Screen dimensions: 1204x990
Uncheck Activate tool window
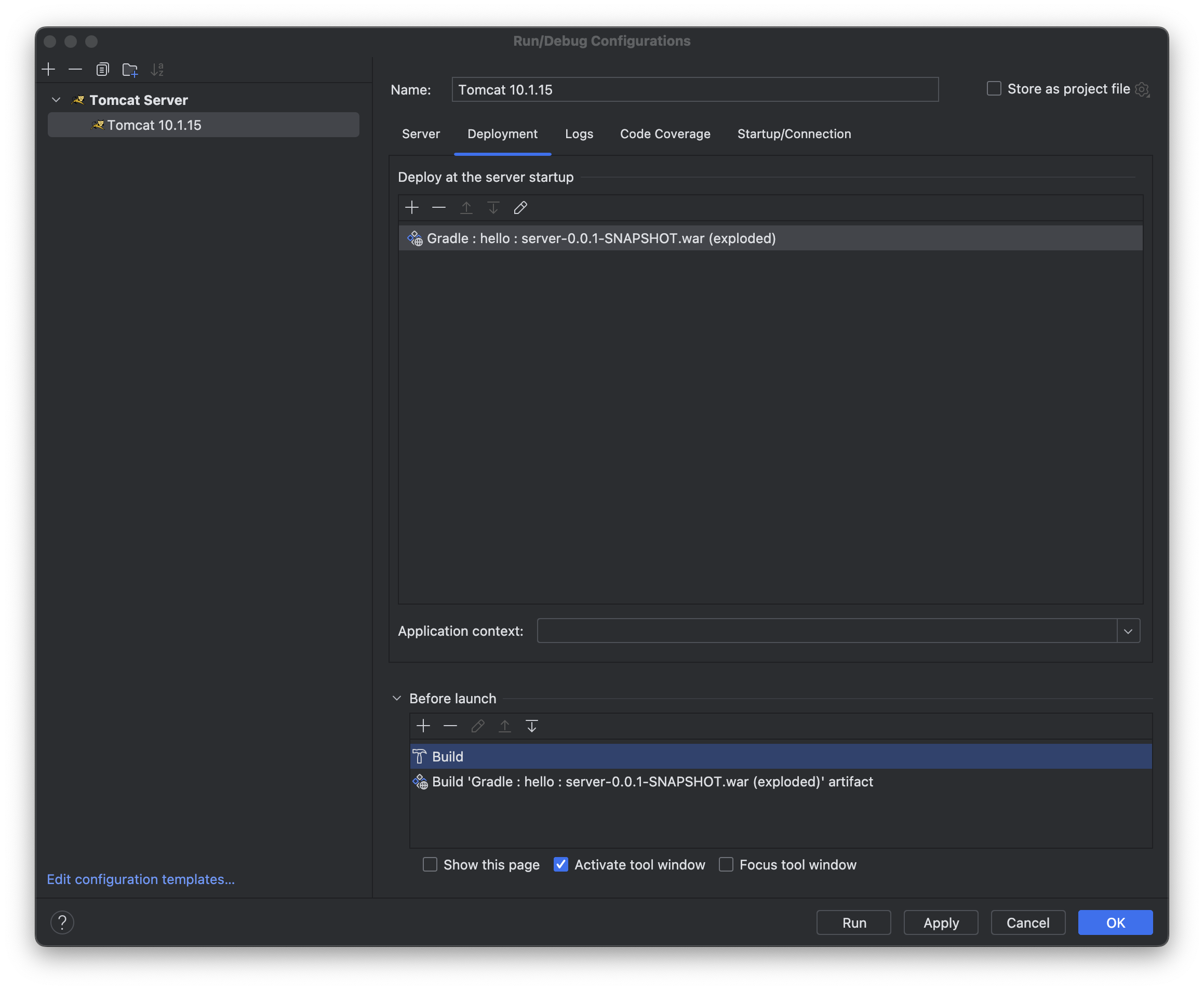pyautogui.click(x=561, y=864)
